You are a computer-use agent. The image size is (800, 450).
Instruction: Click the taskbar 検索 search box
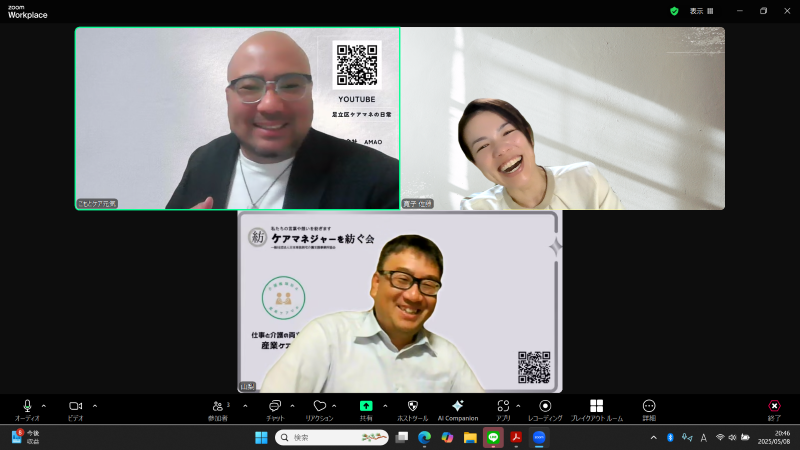332,438
